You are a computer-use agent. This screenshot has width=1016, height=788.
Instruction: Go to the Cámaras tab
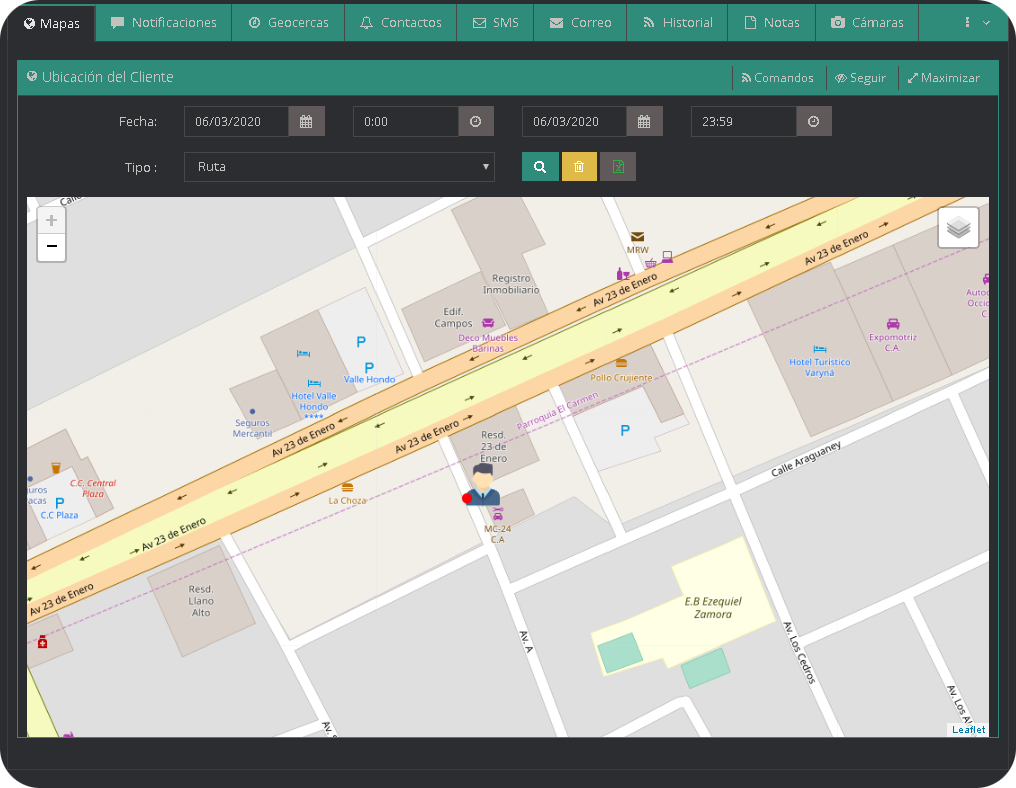867,23
